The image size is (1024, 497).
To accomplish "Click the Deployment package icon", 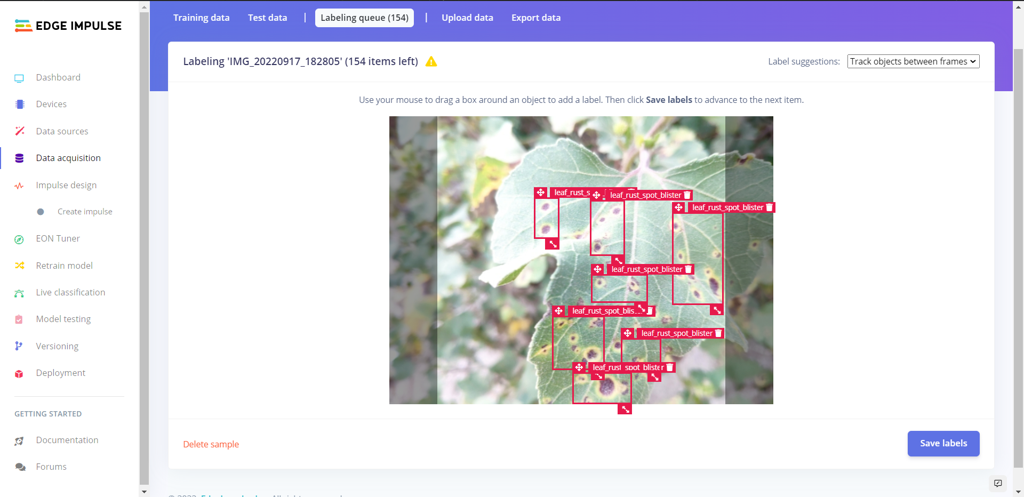I will point(19,373).
